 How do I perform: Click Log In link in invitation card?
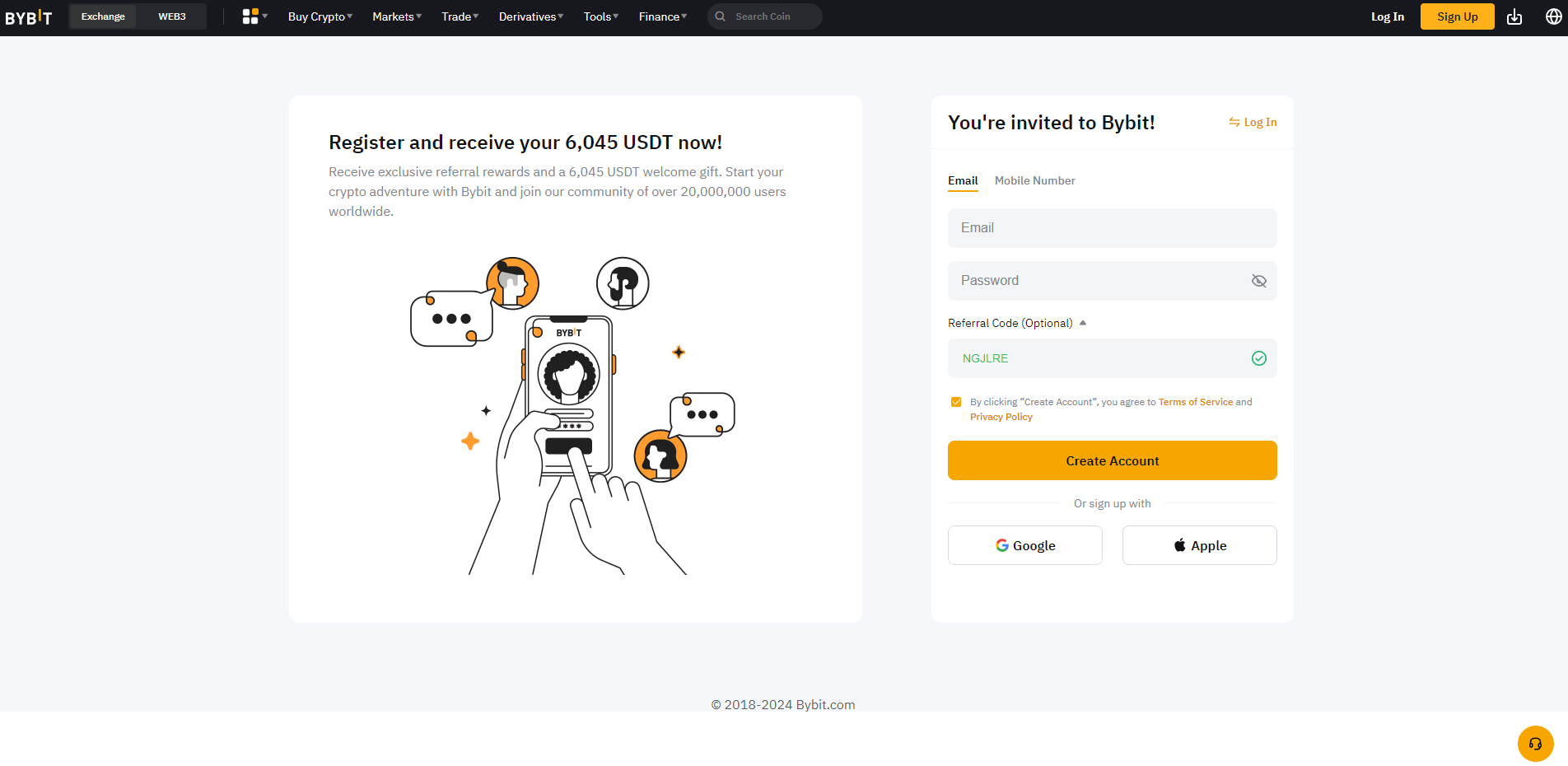[1260, 122]
